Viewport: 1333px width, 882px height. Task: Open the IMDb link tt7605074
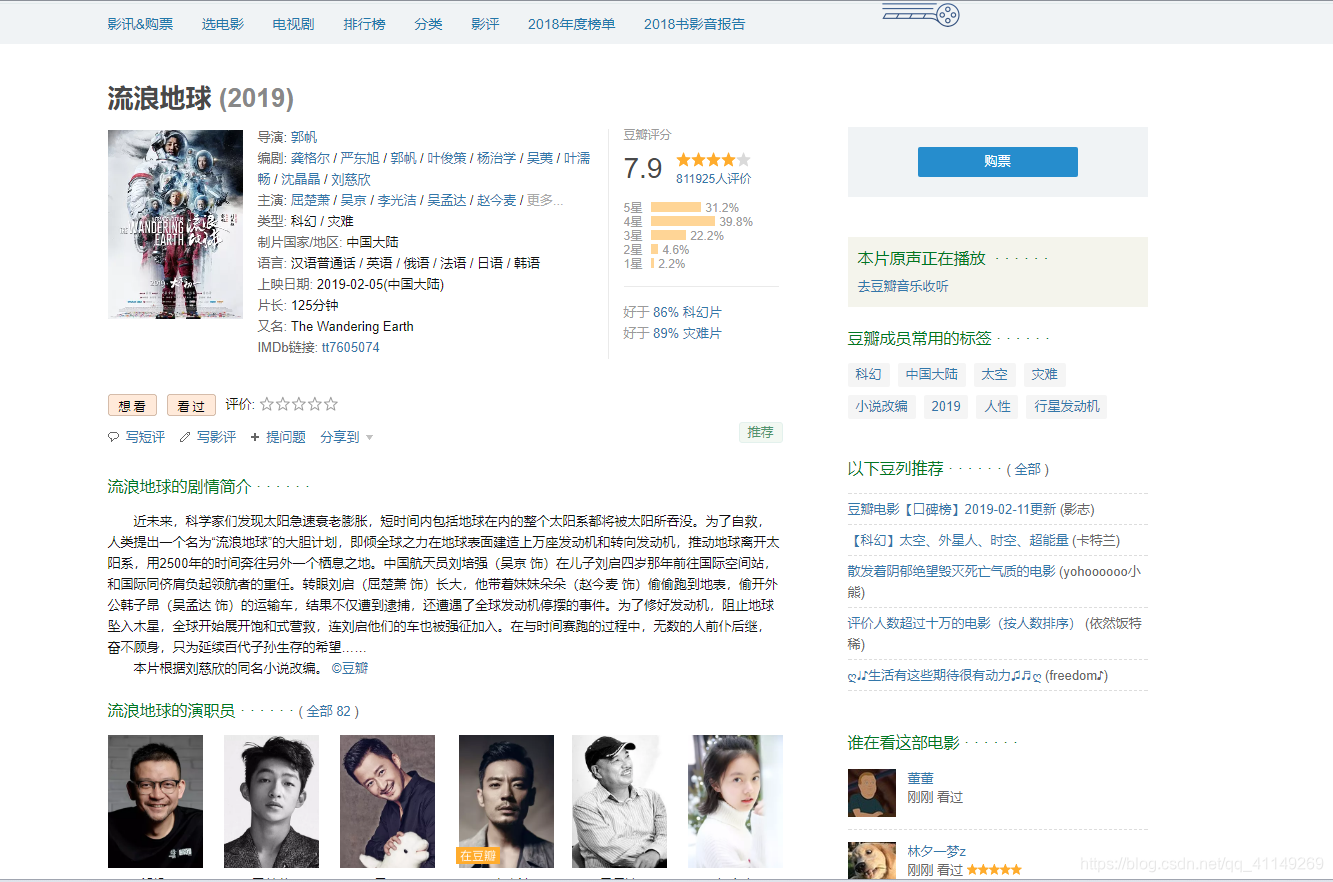click(x=351, y=347)
